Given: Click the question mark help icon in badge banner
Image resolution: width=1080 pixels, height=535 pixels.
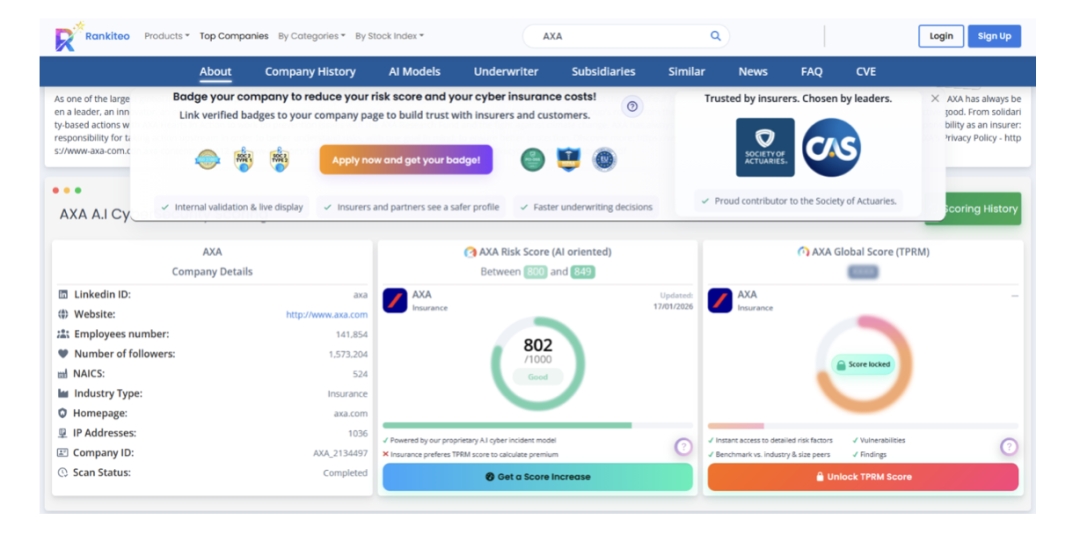Looking at the screenshot, I should point(632,106).
